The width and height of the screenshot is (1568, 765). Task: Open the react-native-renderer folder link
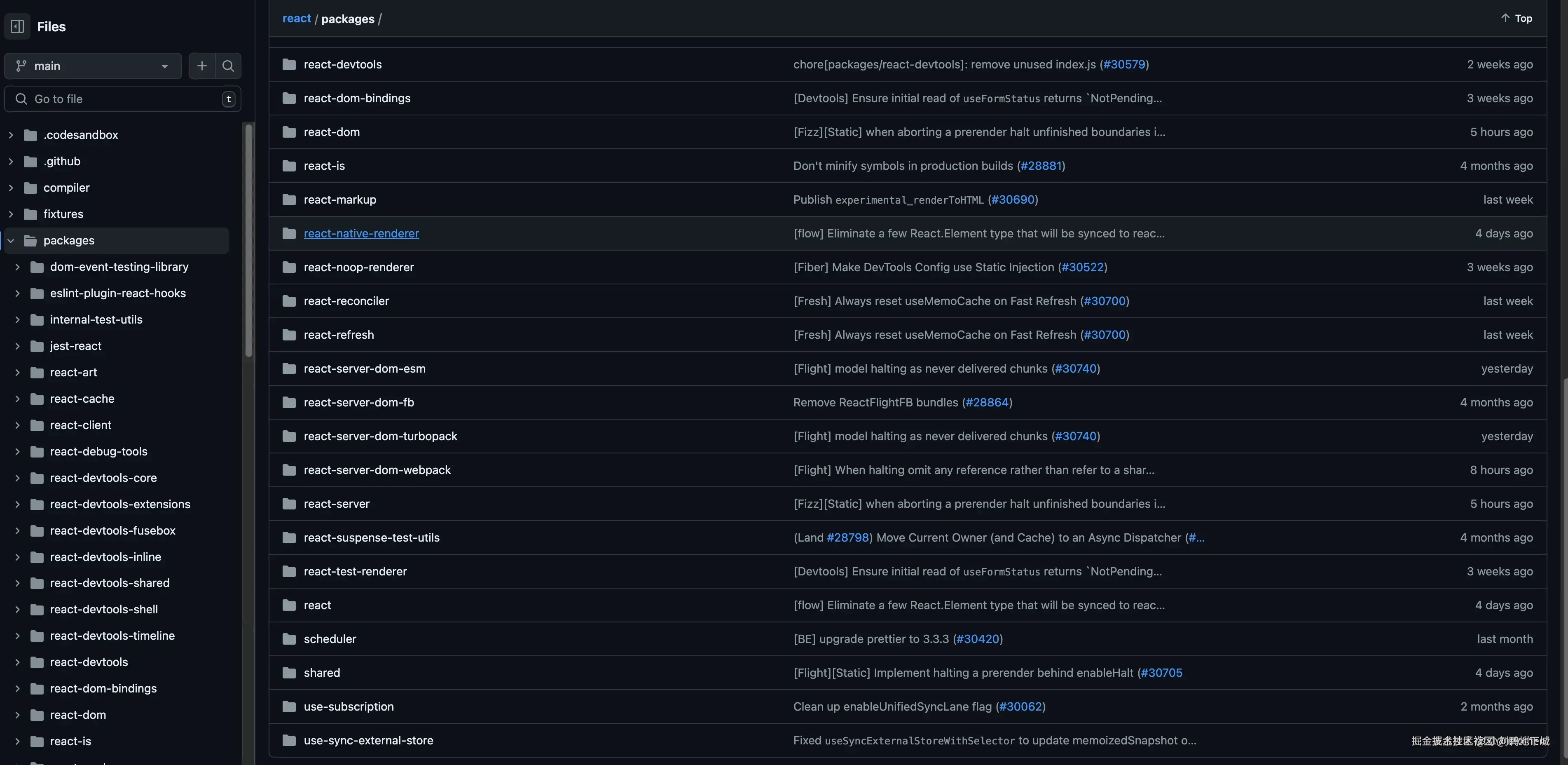tap(361, 233)
